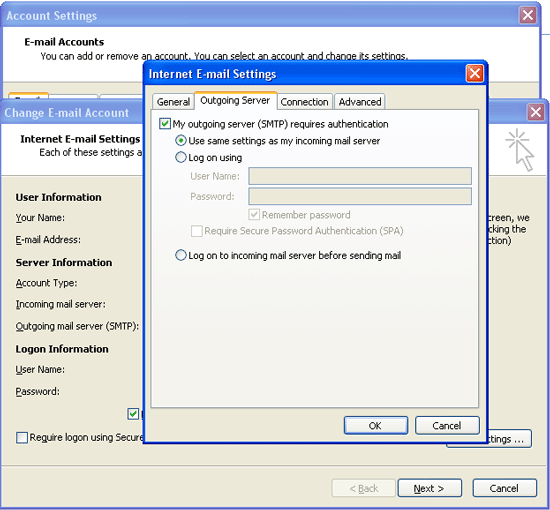
Task: Click the Logon Information heading
Action: click(62, 349)
